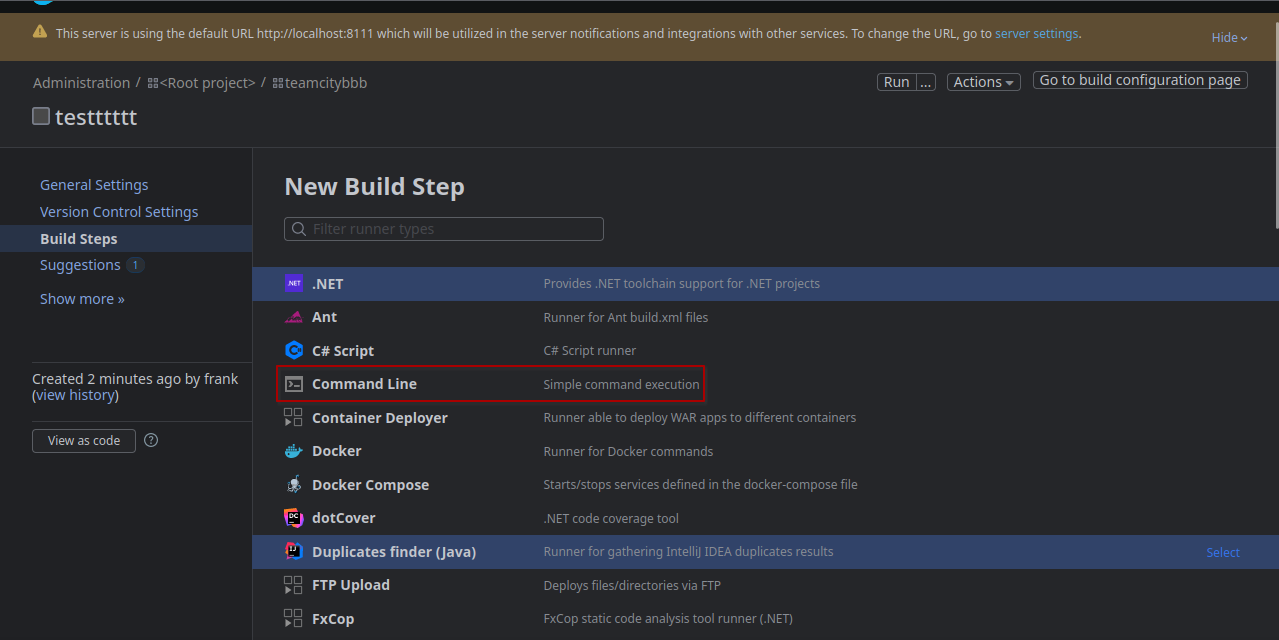Expand Show more settings in sidebar
Image resolution: width=1279 pixels, height=640 pixels.
pos(82,299)
